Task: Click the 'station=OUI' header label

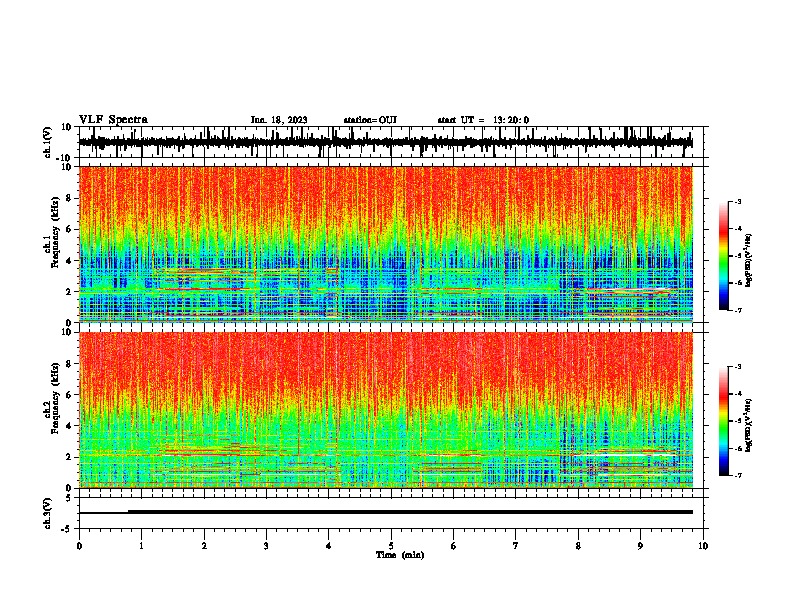Action: (x=370, y=120)
